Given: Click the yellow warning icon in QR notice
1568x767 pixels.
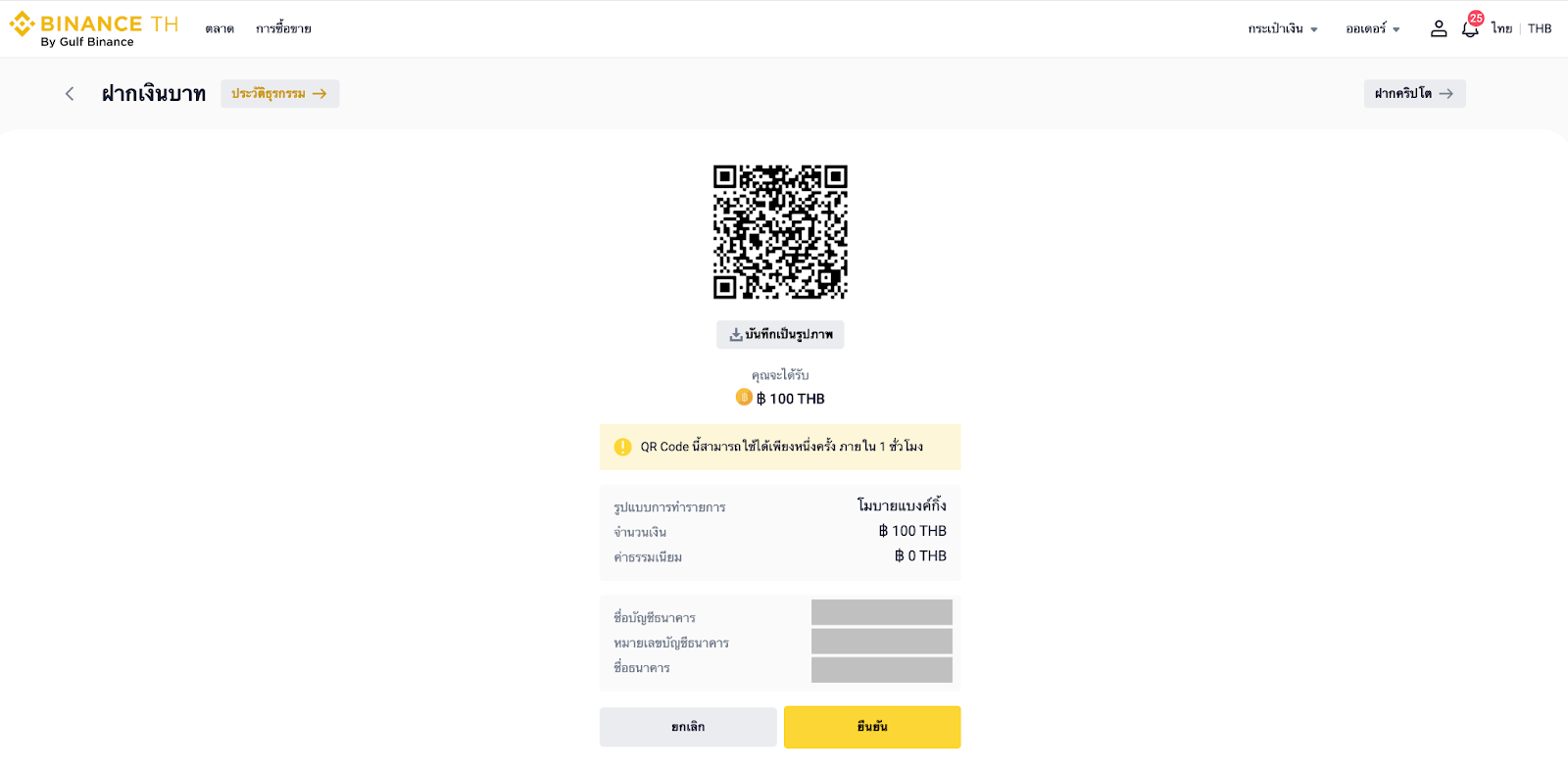Looking at the screenshot, I should click(x=622, y=447).
